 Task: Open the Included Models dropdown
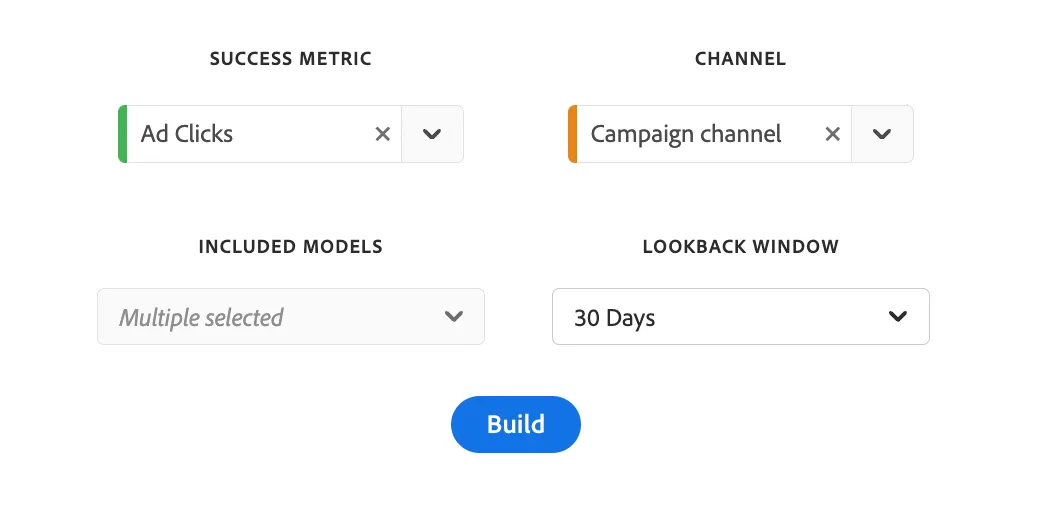tap(291, 317)
